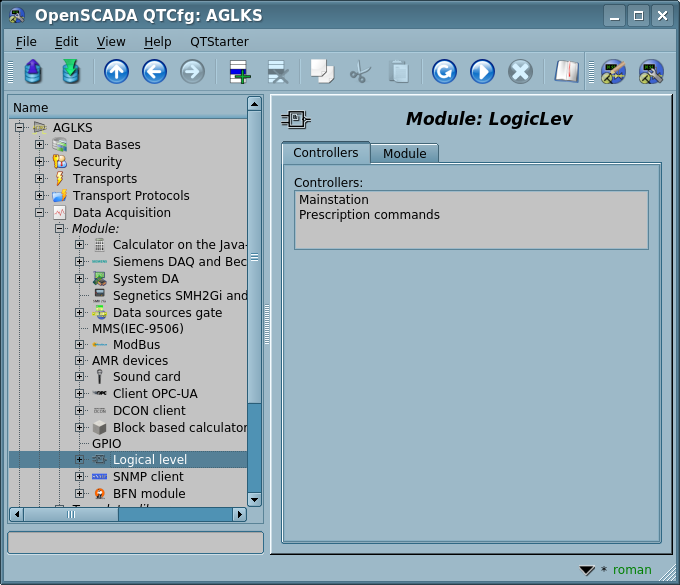The width and height of the screenshot is (680, 585).
Task: Open the Help menu
Action: pyautogui.click(x=157, y=42)
